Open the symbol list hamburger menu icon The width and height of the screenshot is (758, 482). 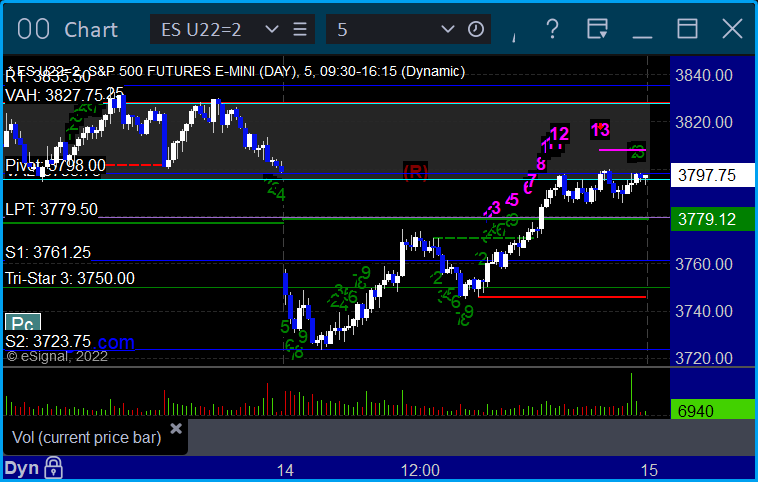tap(300, 29)
